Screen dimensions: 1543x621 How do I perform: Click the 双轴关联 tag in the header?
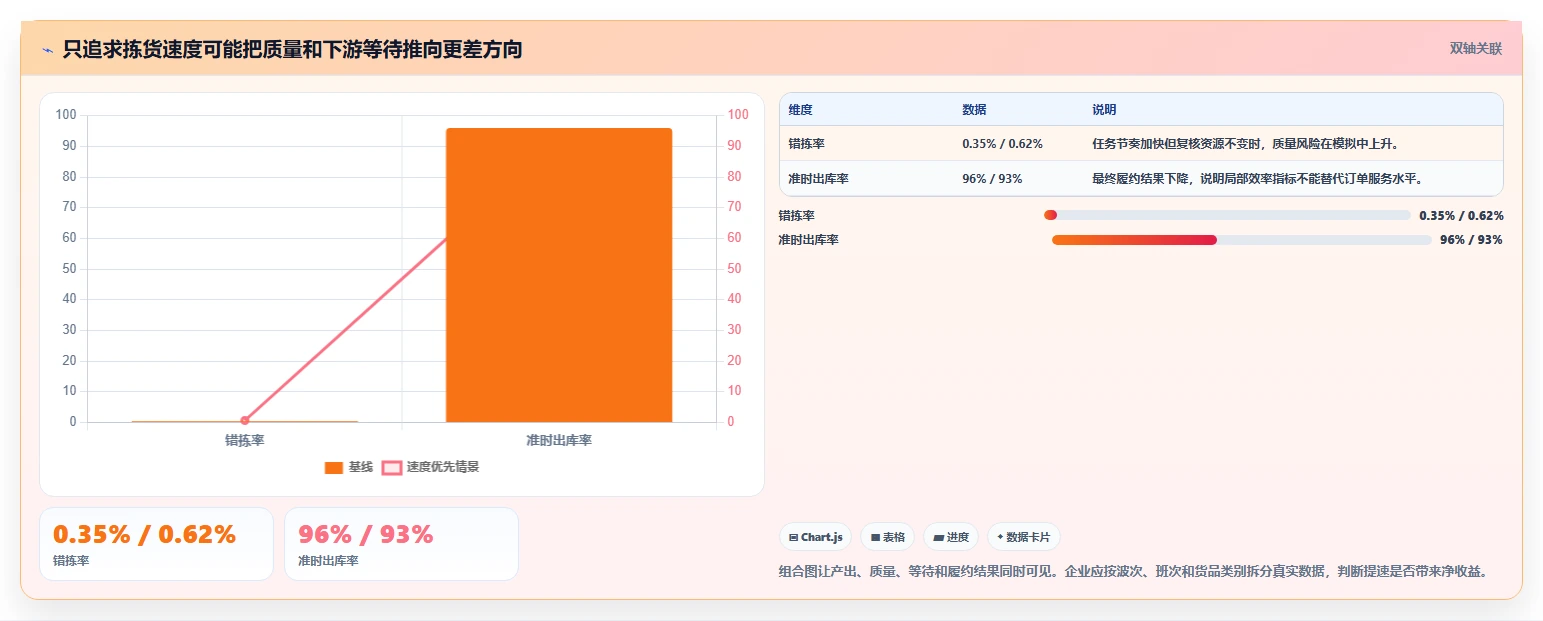pos(1476,48)
